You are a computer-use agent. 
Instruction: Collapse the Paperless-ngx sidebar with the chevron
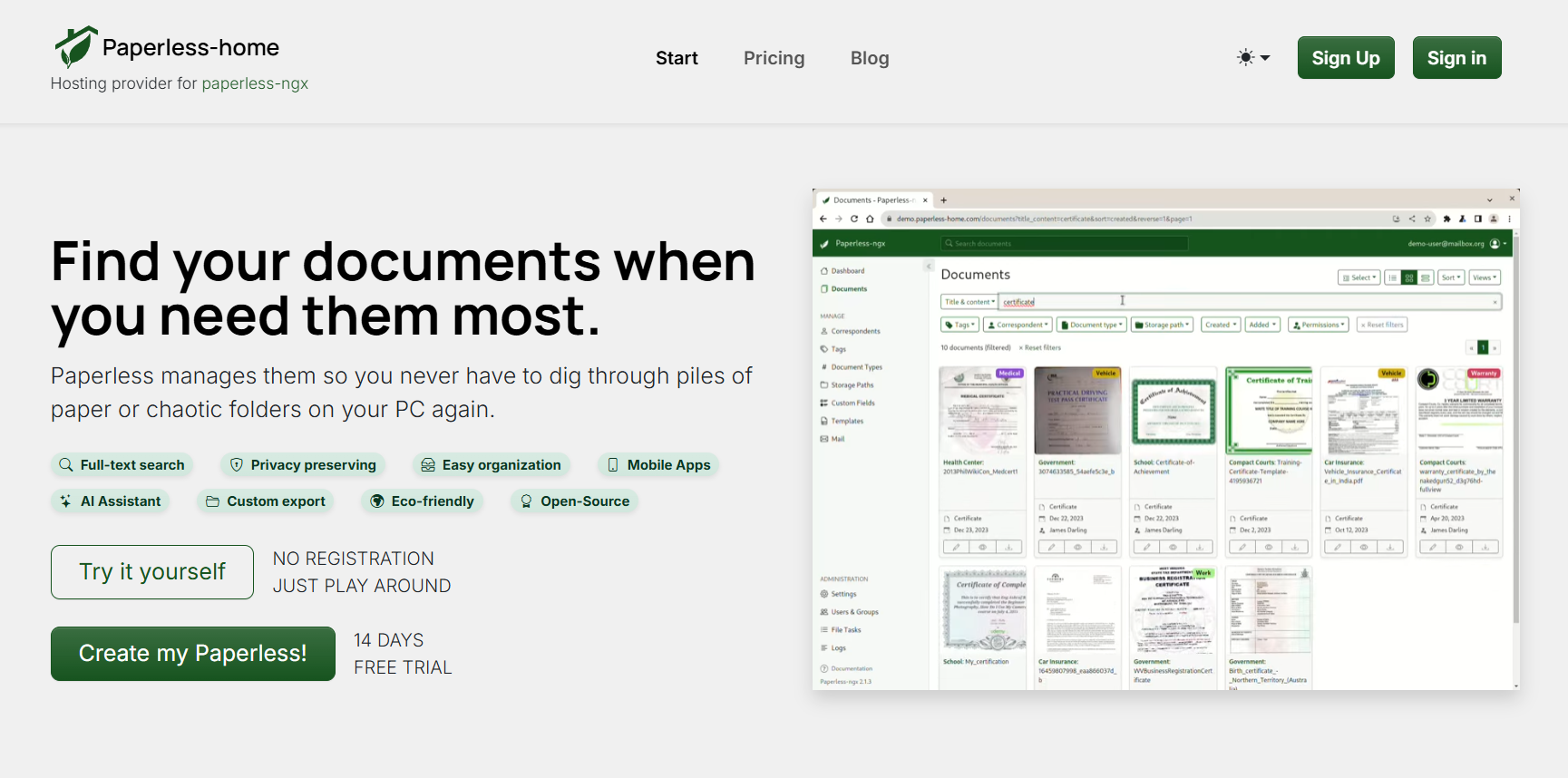[929, 266]
